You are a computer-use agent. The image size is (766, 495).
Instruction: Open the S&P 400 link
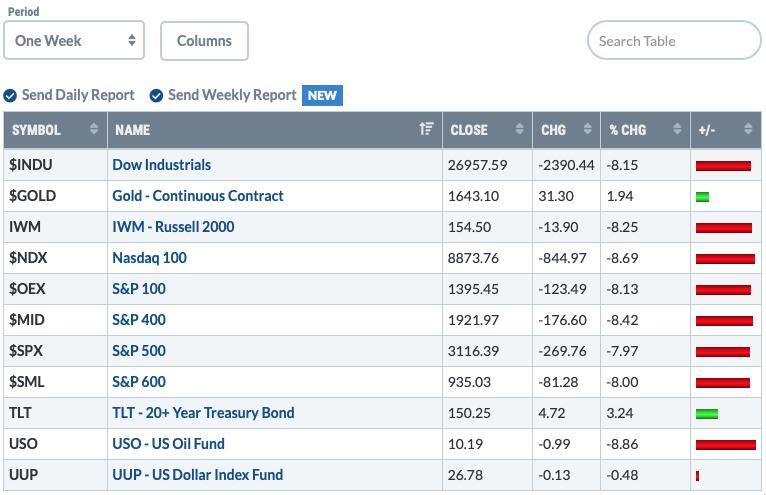pyautogui.click(x=139, y=320)
